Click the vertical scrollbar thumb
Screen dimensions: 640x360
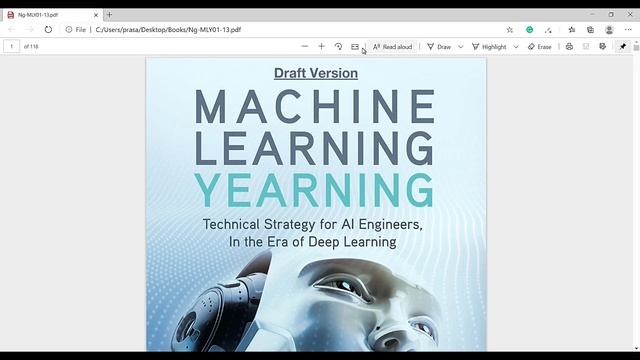[x=636, y=47]
